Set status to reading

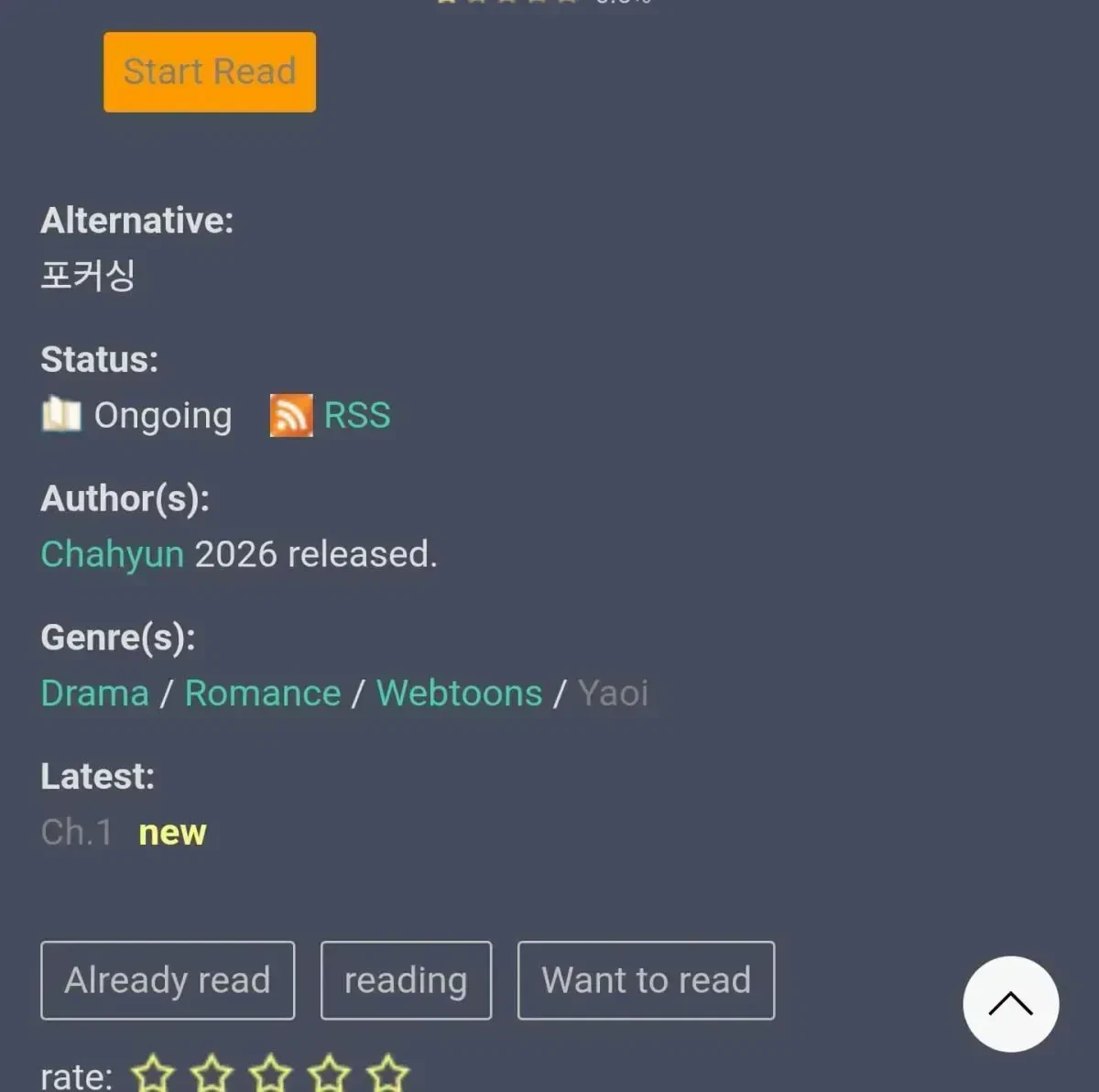pos(406,980)
